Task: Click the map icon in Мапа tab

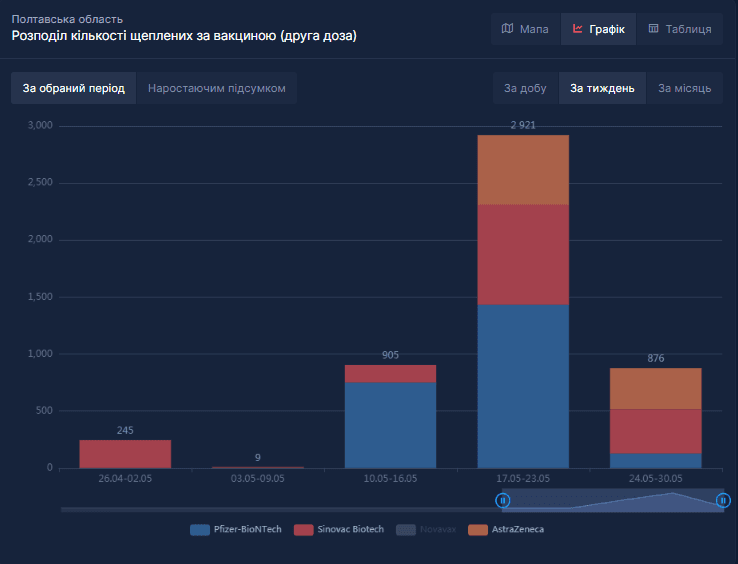Action: click(507, 29)
